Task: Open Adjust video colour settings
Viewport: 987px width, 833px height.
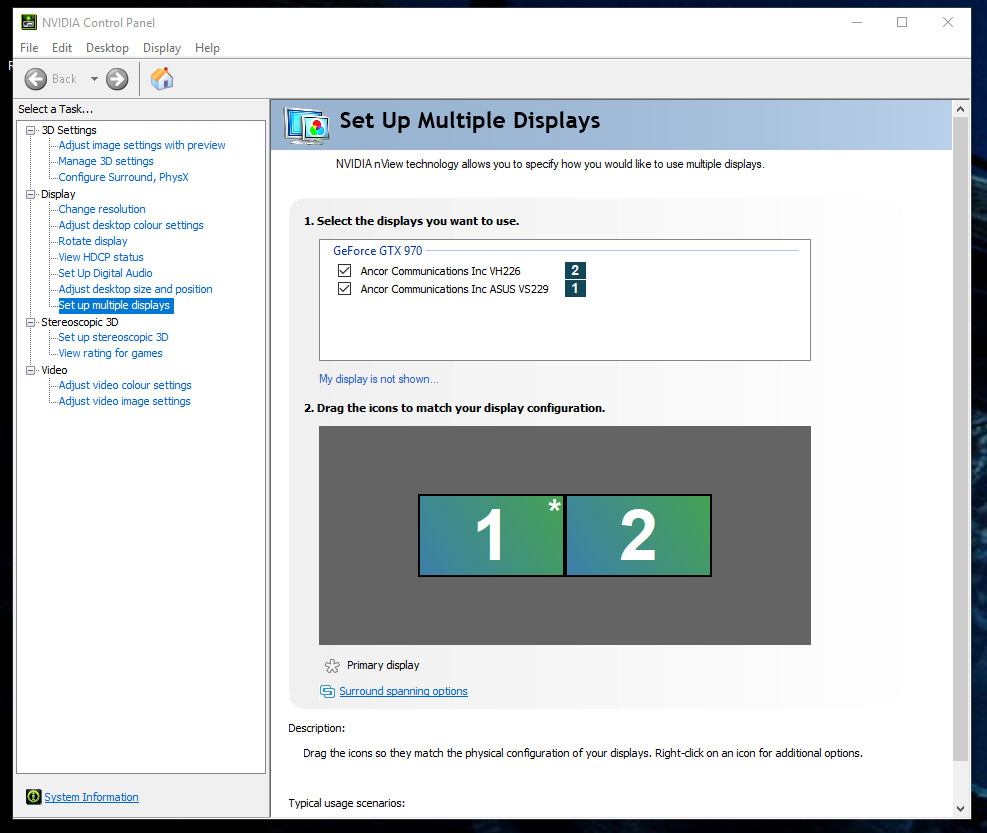Action: coord(125,385)
